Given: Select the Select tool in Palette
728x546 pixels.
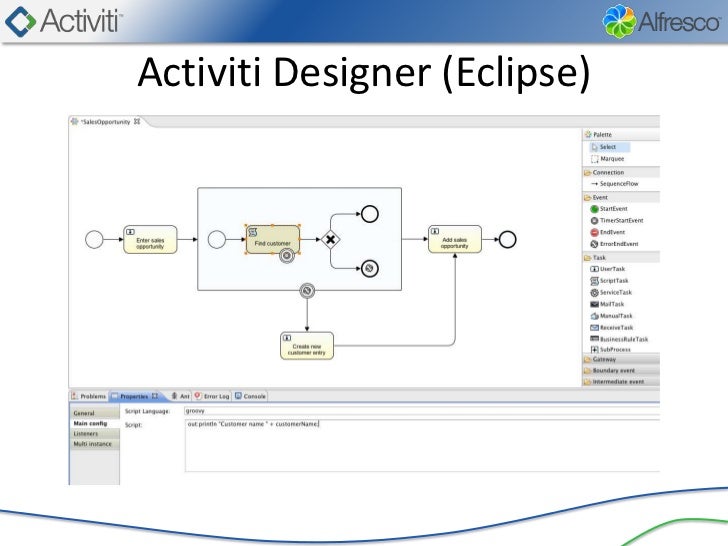Looking at the screenshot, I should [x=610, y=147].
